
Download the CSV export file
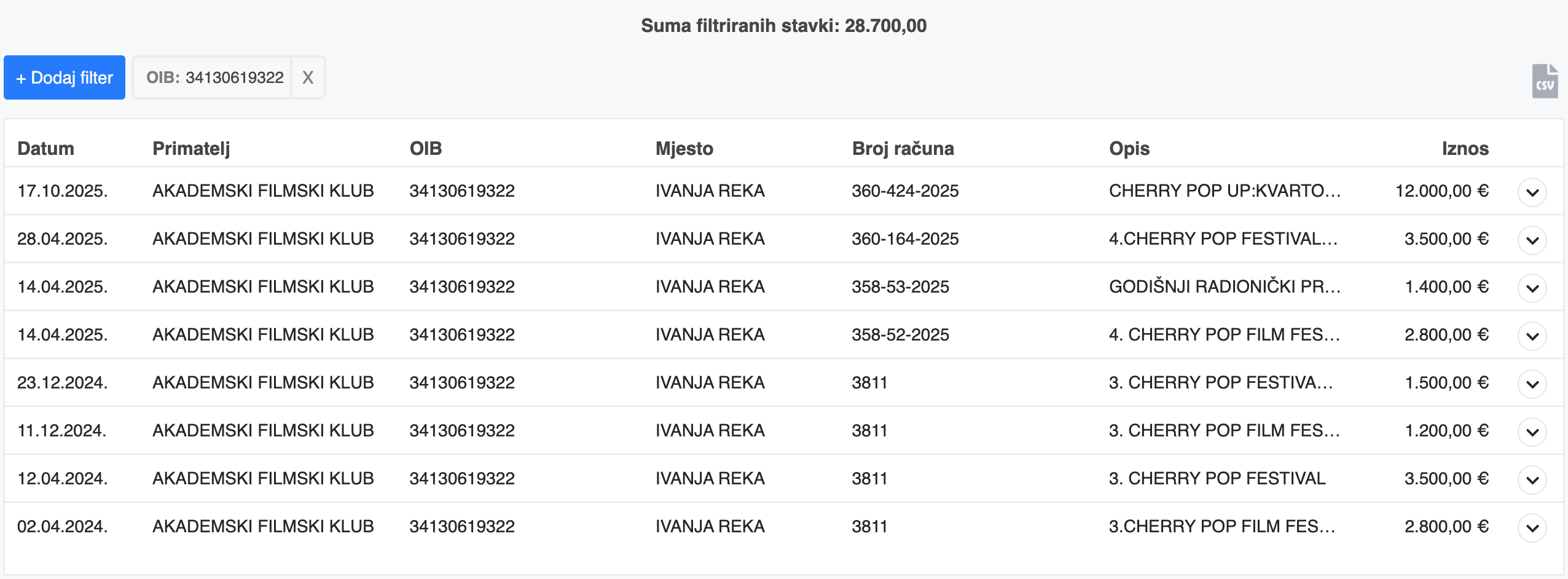[1545, 81]
